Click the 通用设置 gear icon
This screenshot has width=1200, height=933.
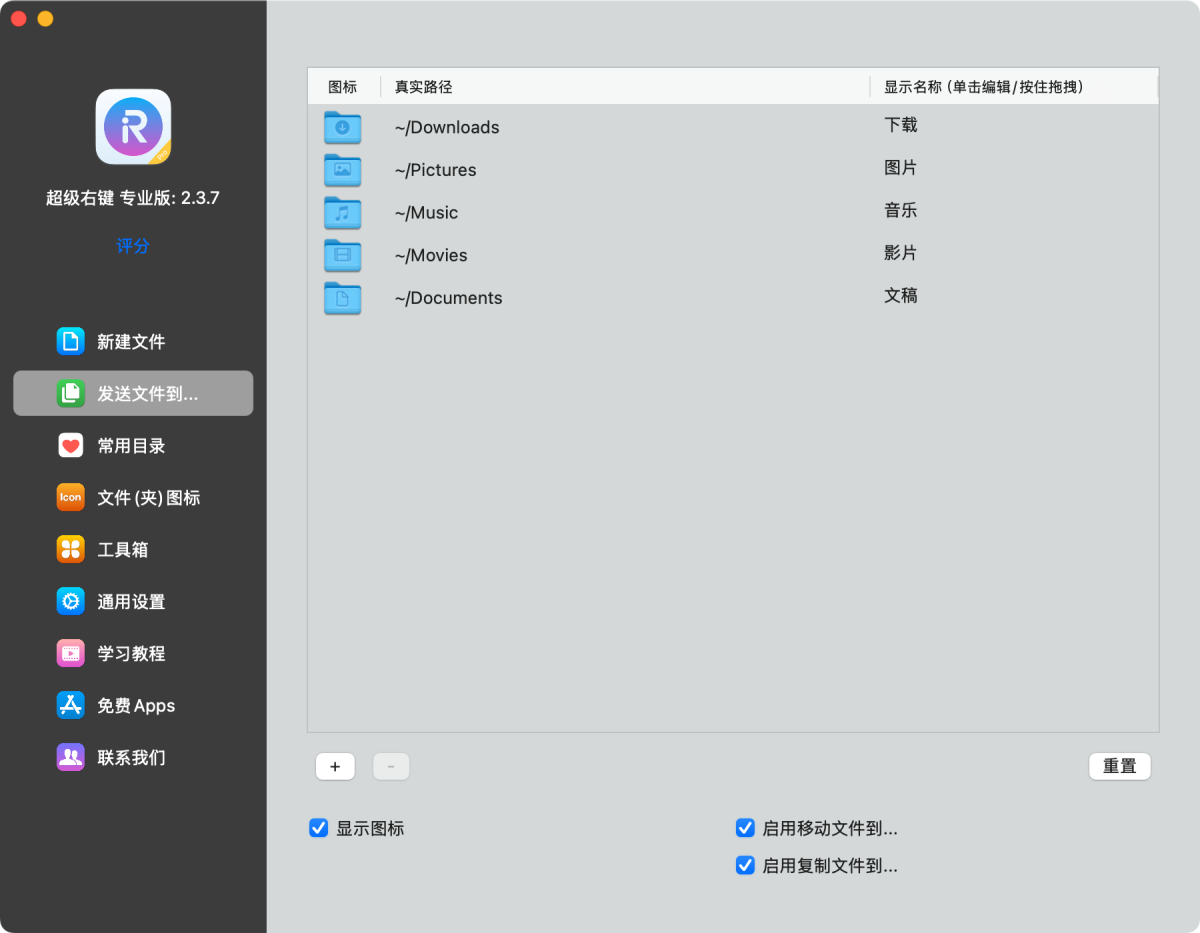pos(70,601)
